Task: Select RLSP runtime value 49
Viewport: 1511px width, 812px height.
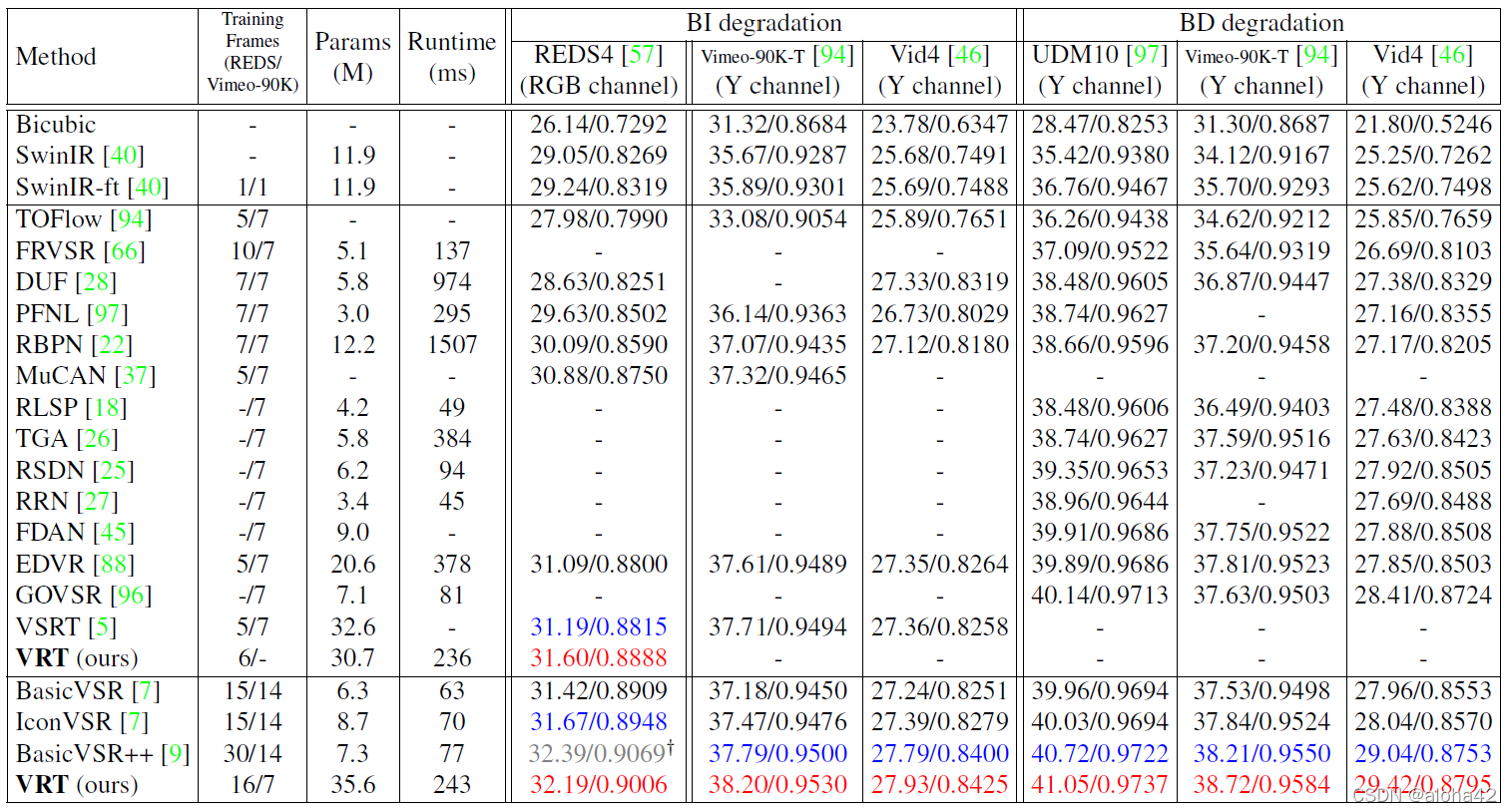Action: [x=452, y=408]
